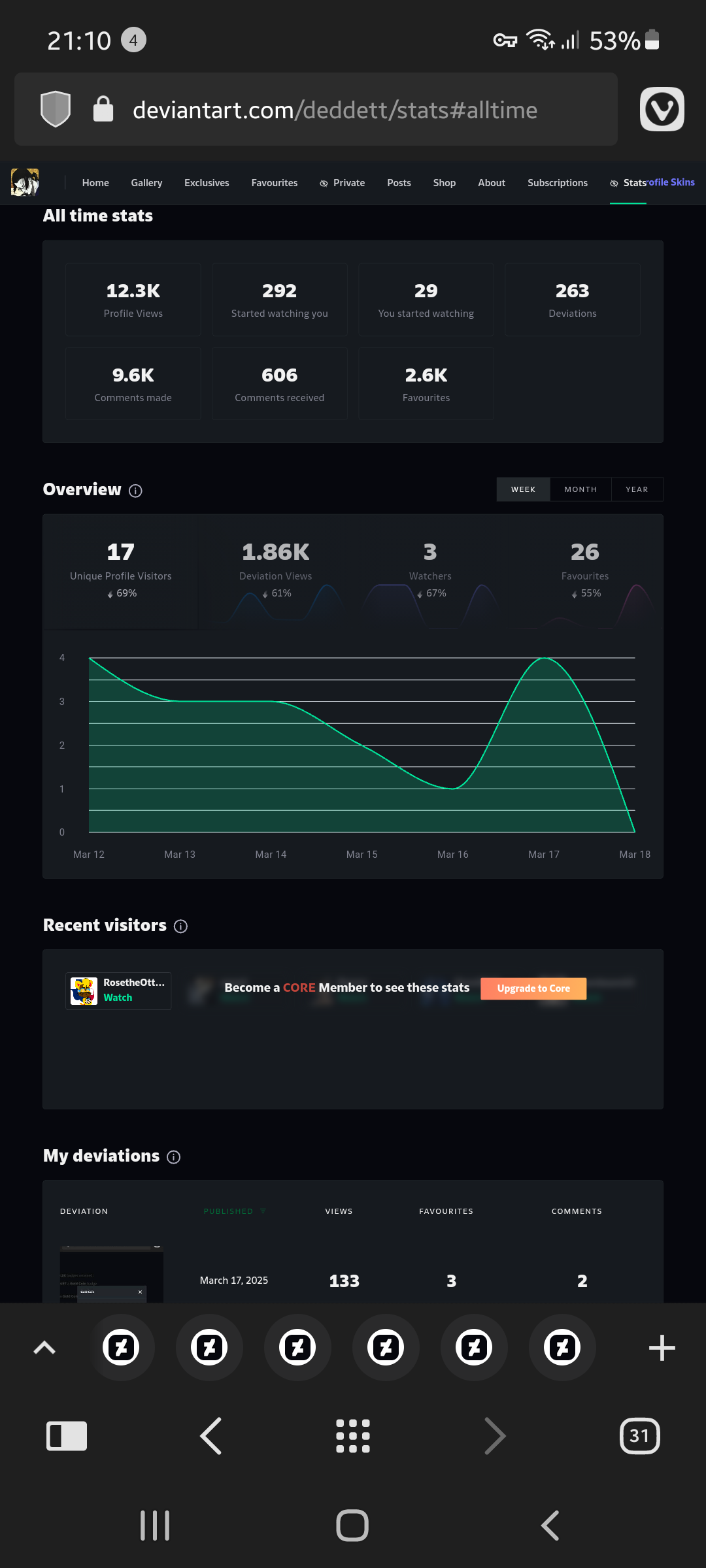The height and width of the screenshot is (1568, 706).
Task: Open the March 17, 2025 deviation thumbnail
Action: coord(112,1274)
